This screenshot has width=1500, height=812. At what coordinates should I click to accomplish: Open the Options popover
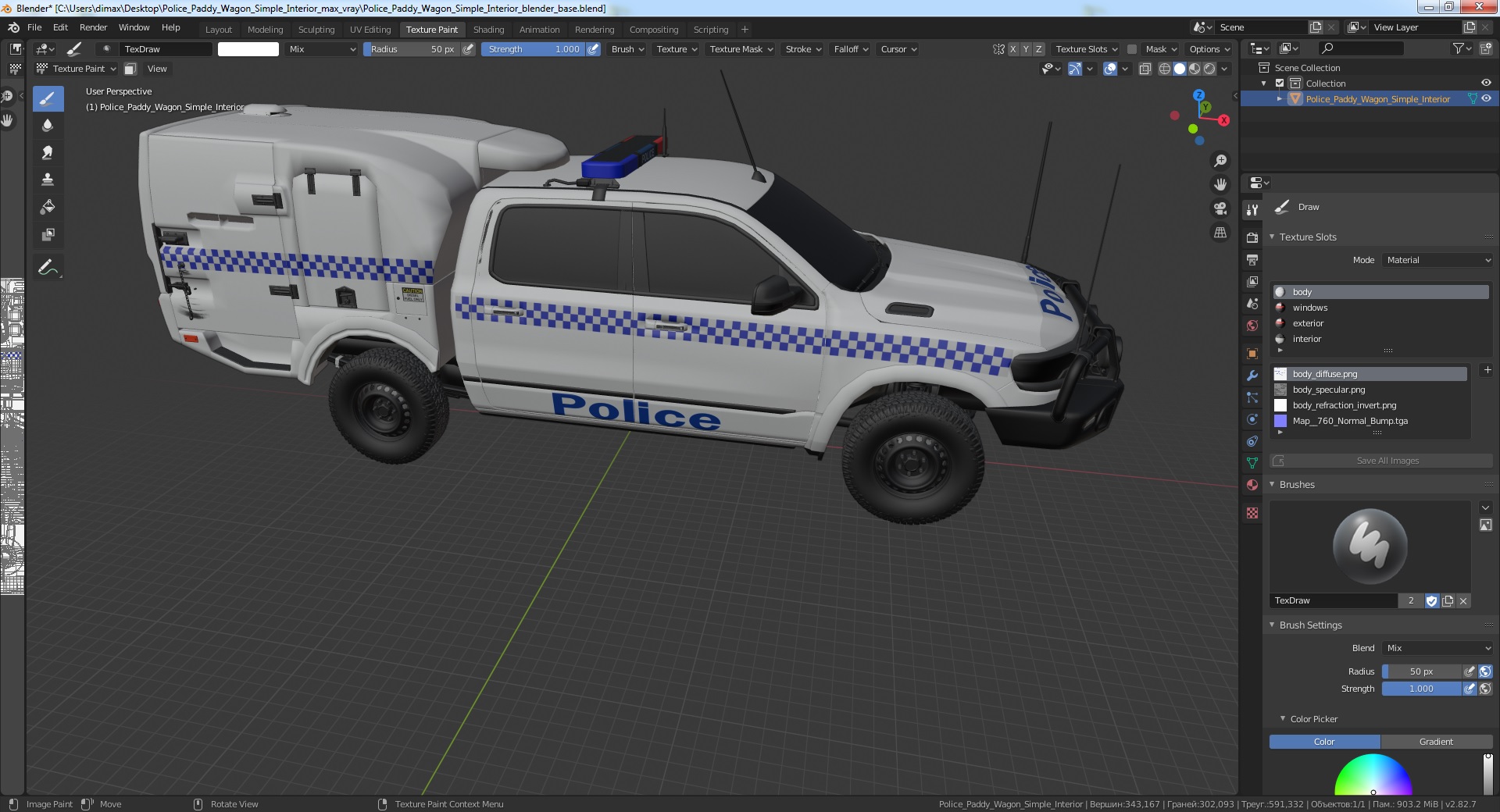tap(1209, 49)
